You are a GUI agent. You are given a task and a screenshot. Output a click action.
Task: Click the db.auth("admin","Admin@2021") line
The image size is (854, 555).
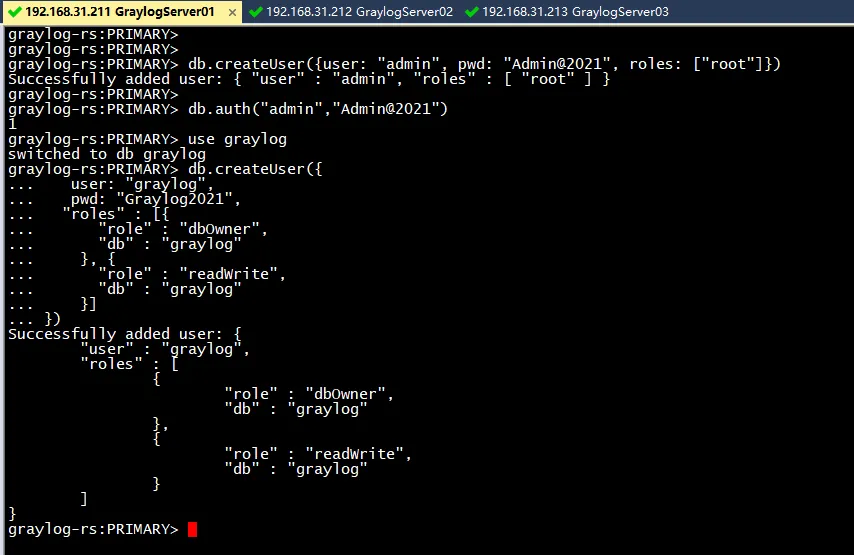click(228, 109)
